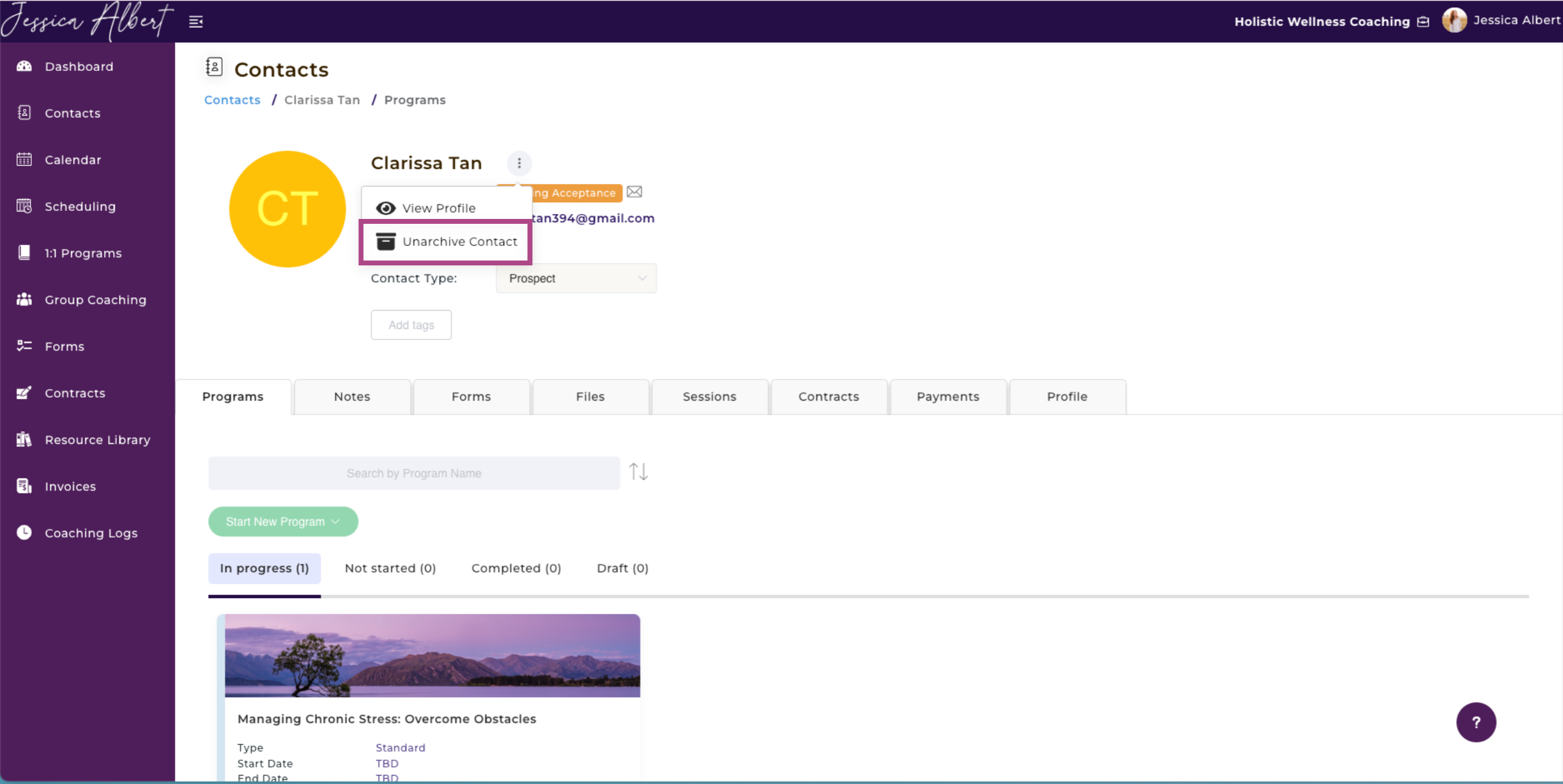Click the Contacts address book sidebar icon
The image size is (1563, 784).
tap(24, 113)
